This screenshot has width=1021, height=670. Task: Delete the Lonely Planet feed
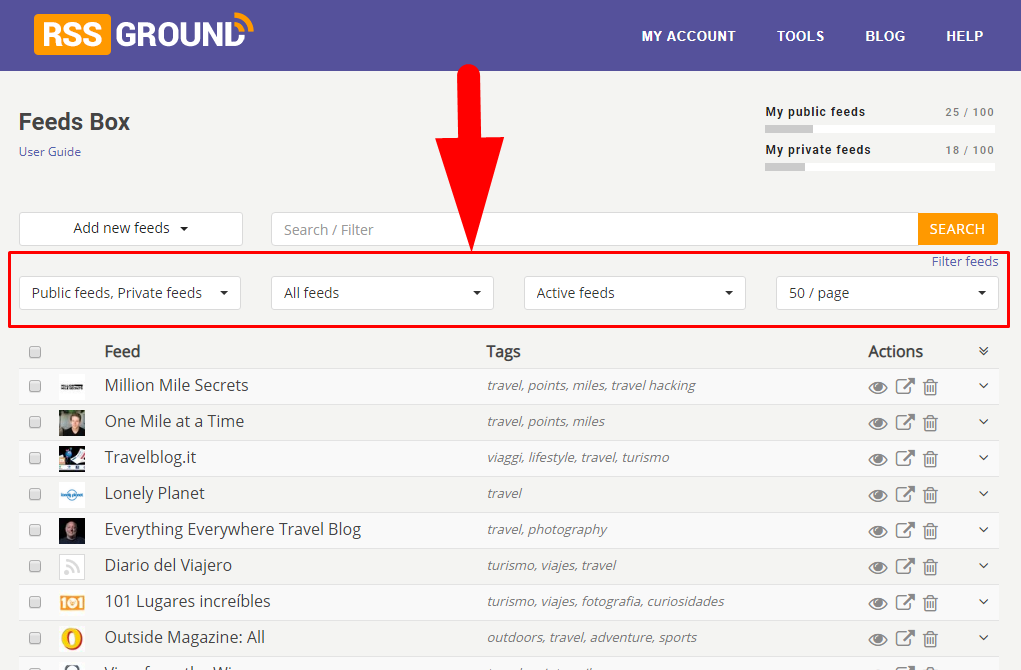click(x=930, y=495)
